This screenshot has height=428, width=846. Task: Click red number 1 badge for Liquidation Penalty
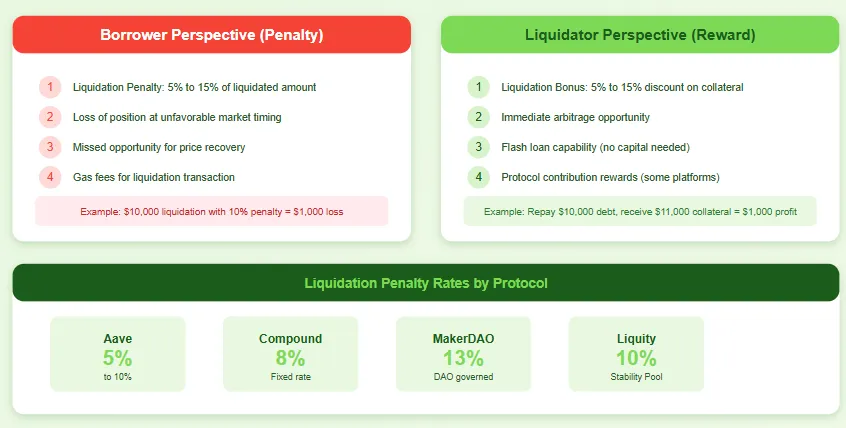coord(50,87)
